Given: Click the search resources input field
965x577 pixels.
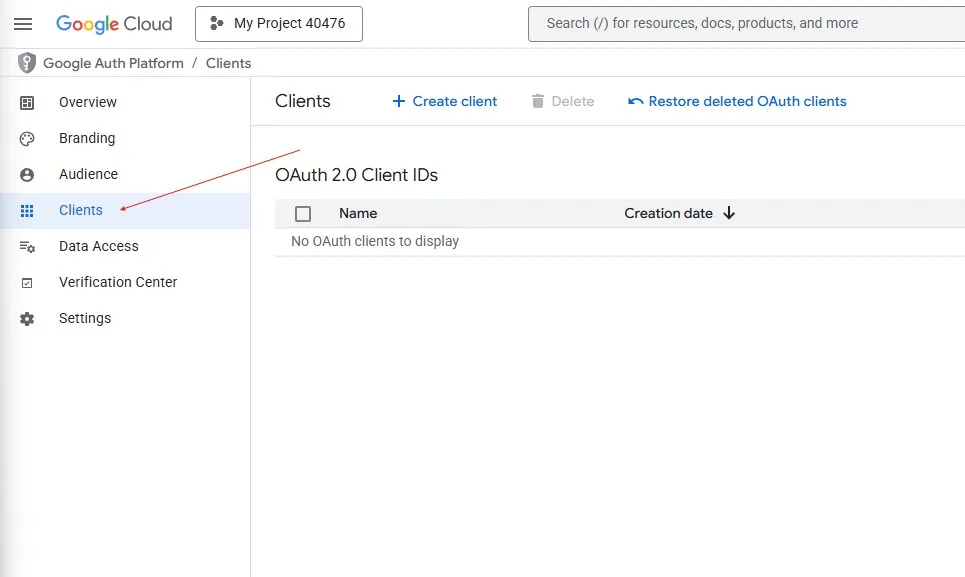Looking at the screenshot, I should (x=745, y=24).
